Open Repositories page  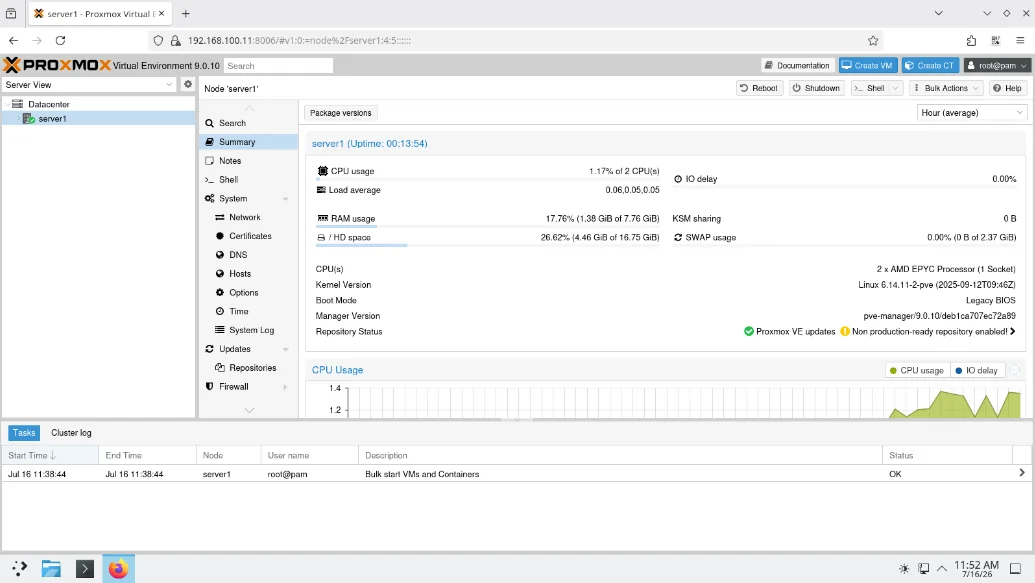point(248,368)
